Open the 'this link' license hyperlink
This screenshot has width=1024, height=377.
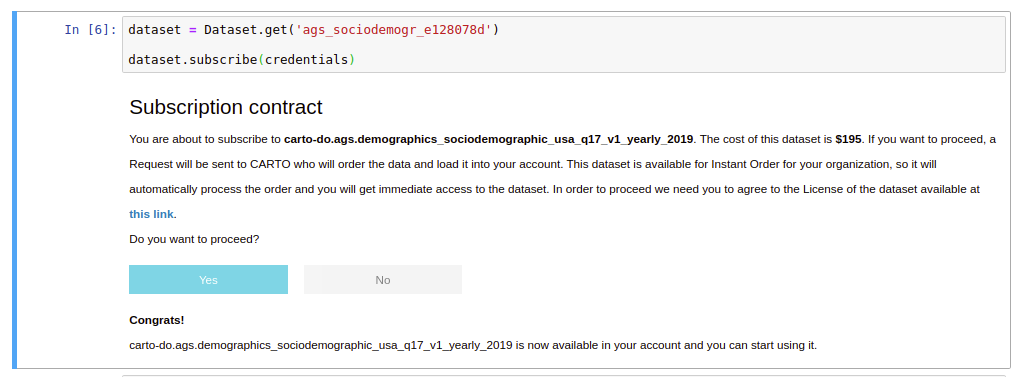tap(152, 214)
